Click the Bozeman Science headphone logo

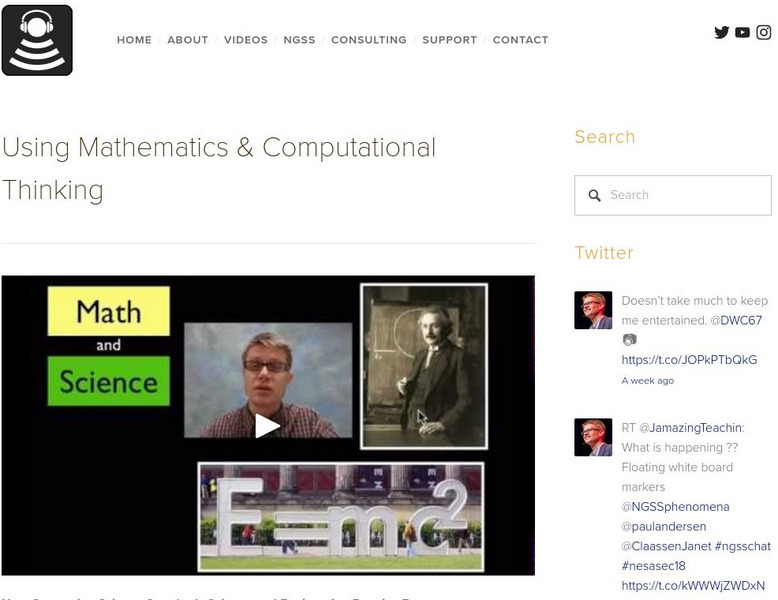[x=37, y=40]
